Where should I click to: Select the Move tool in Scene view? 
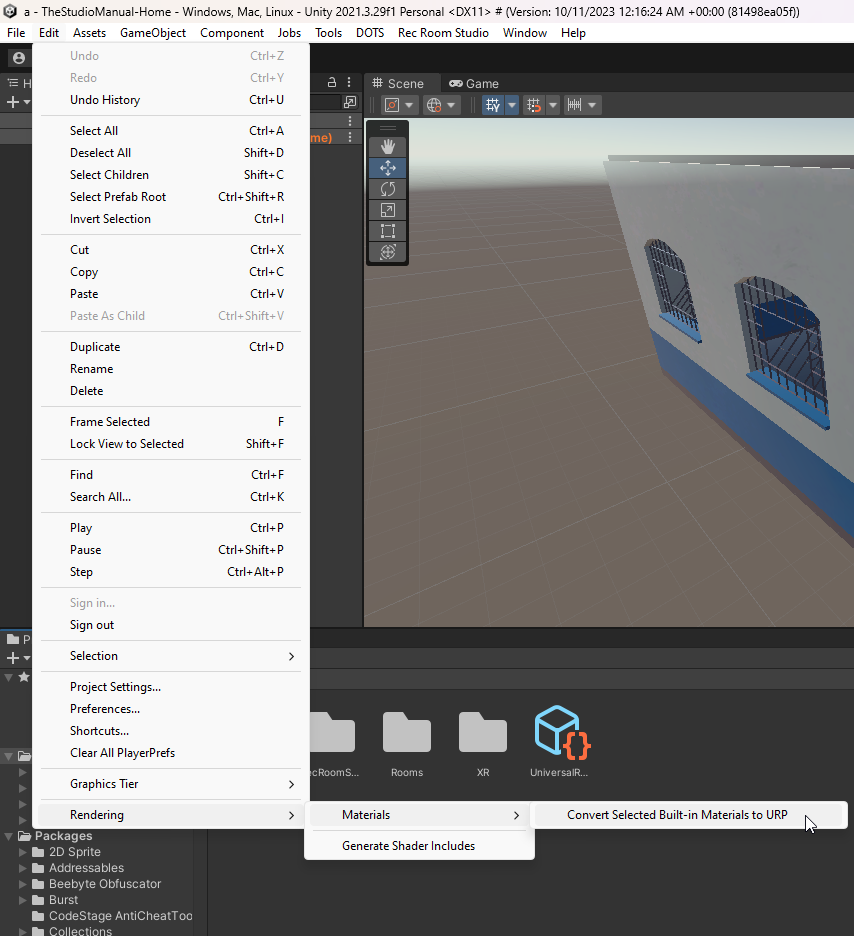[x=388, y=168]
